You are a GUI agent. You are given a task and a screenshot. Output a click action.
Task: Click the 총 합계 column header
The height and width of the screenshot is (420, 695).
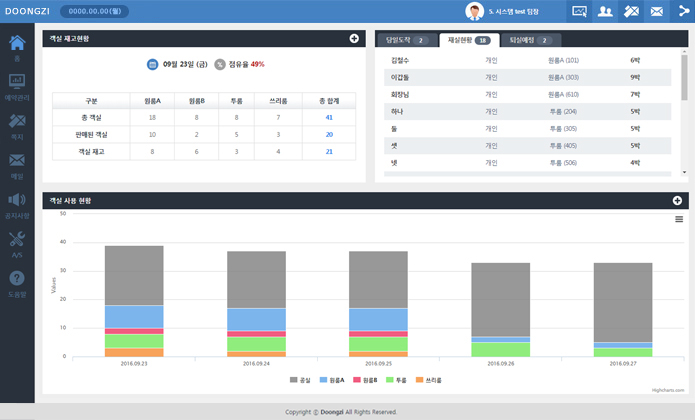click(x=329, y=101)
